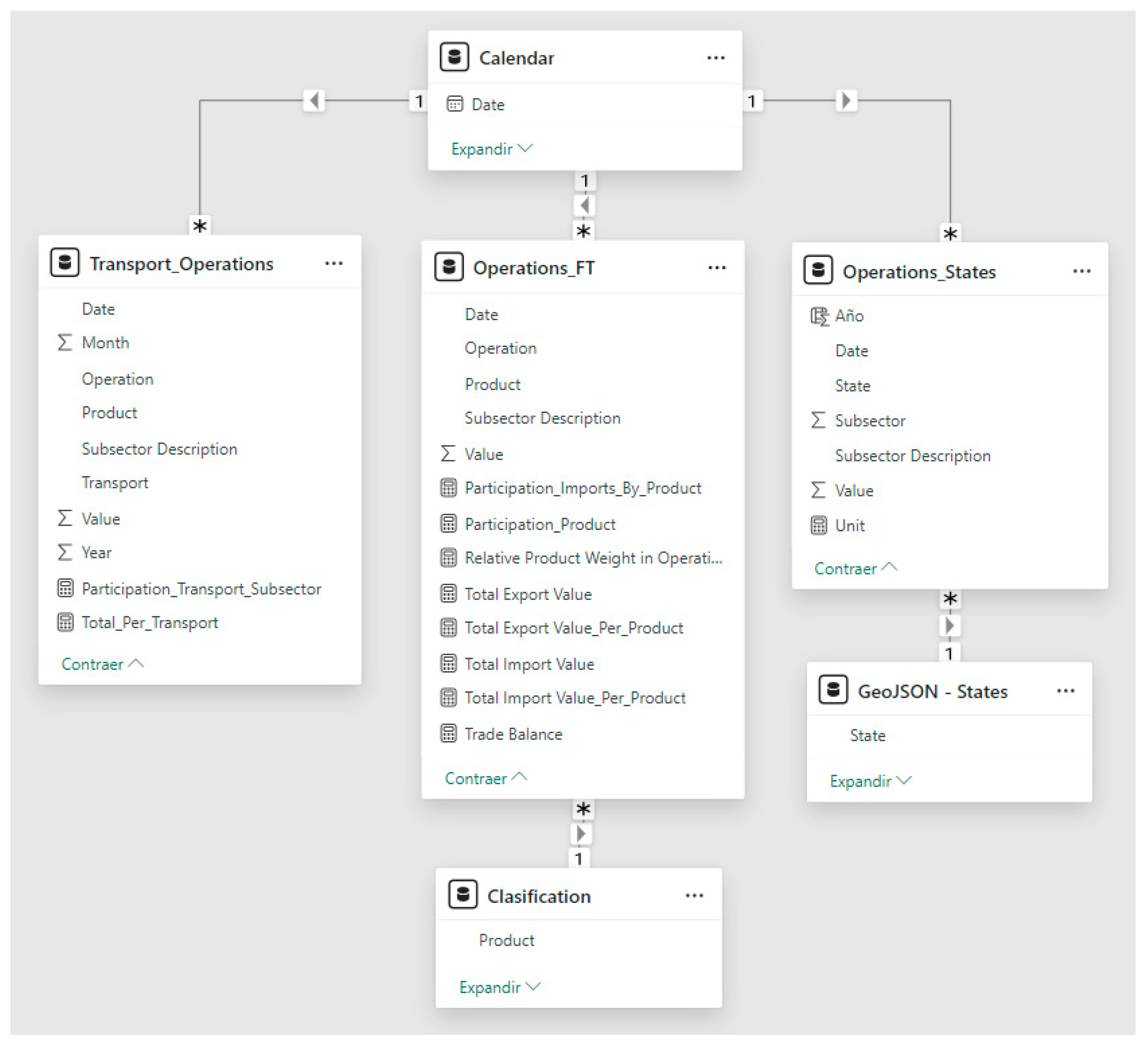Click the Calendar table database icon
This screenshot has width=1148, height=1047.
454,57
